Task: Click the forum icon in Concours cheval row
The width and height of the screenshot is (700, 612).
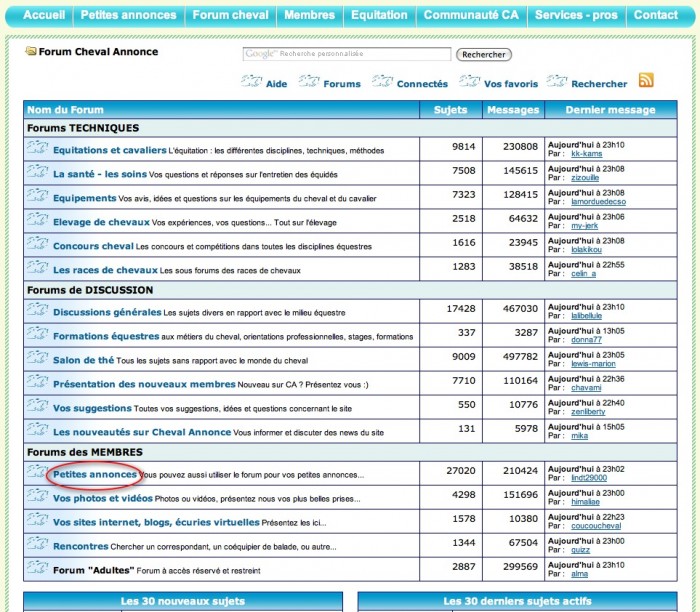Action: [x=37, y=243]
